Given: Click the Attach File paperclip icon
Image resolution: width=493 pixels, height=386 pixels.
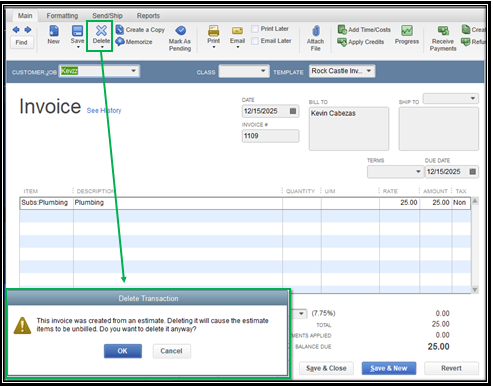Looking at the screenshot, I should point(316,31).
